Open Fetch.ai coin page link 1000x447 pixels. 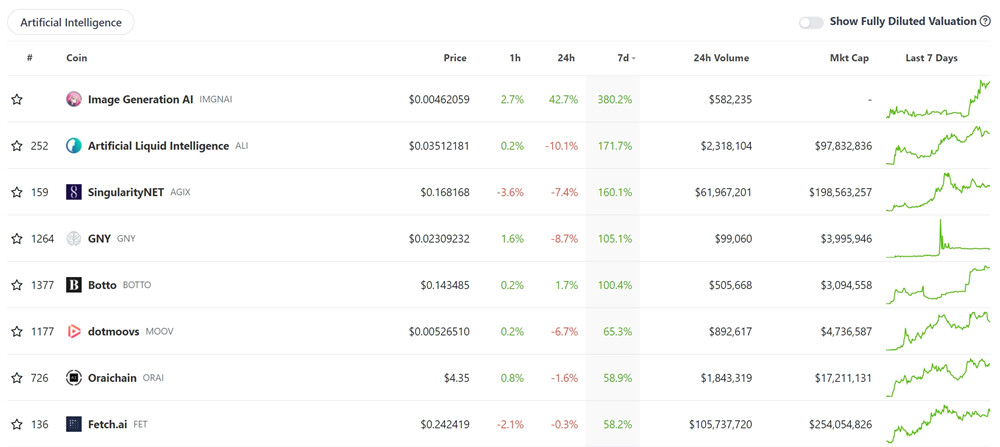(x=107, y=424)
